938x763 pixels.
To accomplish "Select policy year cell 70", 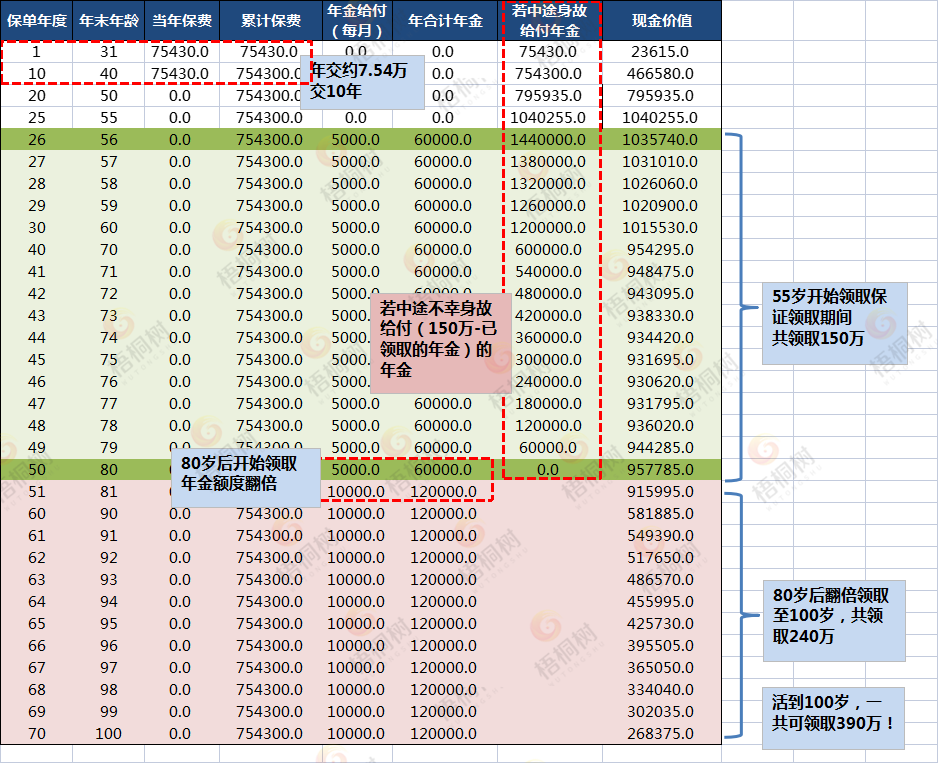I will (36, 734).
